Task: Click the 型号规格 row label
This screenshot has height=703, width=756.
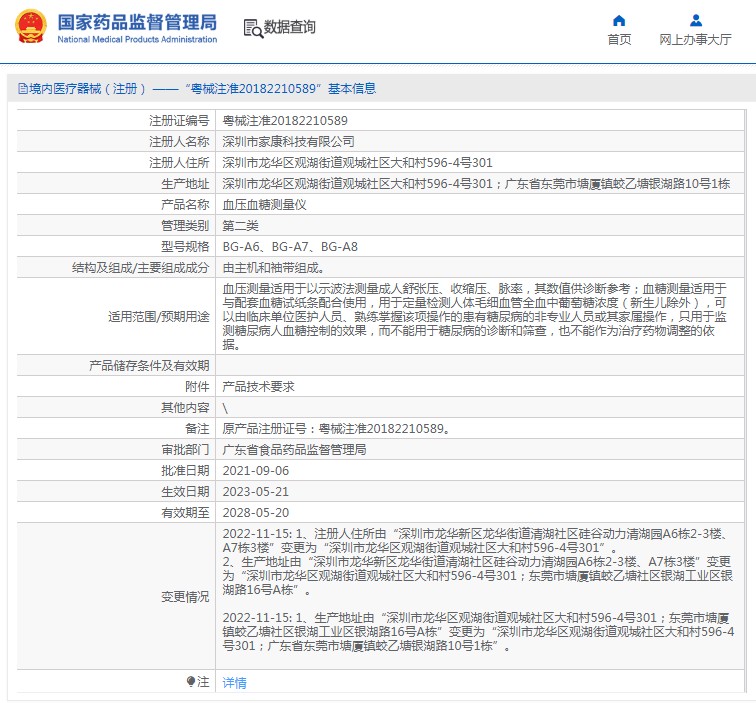Action: coord(185,247)
